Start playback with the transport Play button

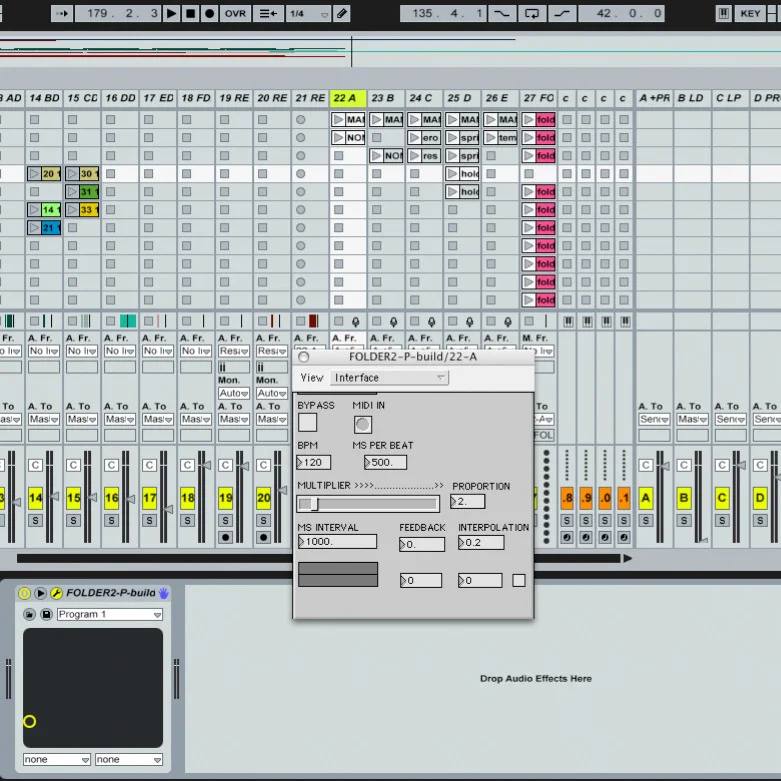pos(171,13)
